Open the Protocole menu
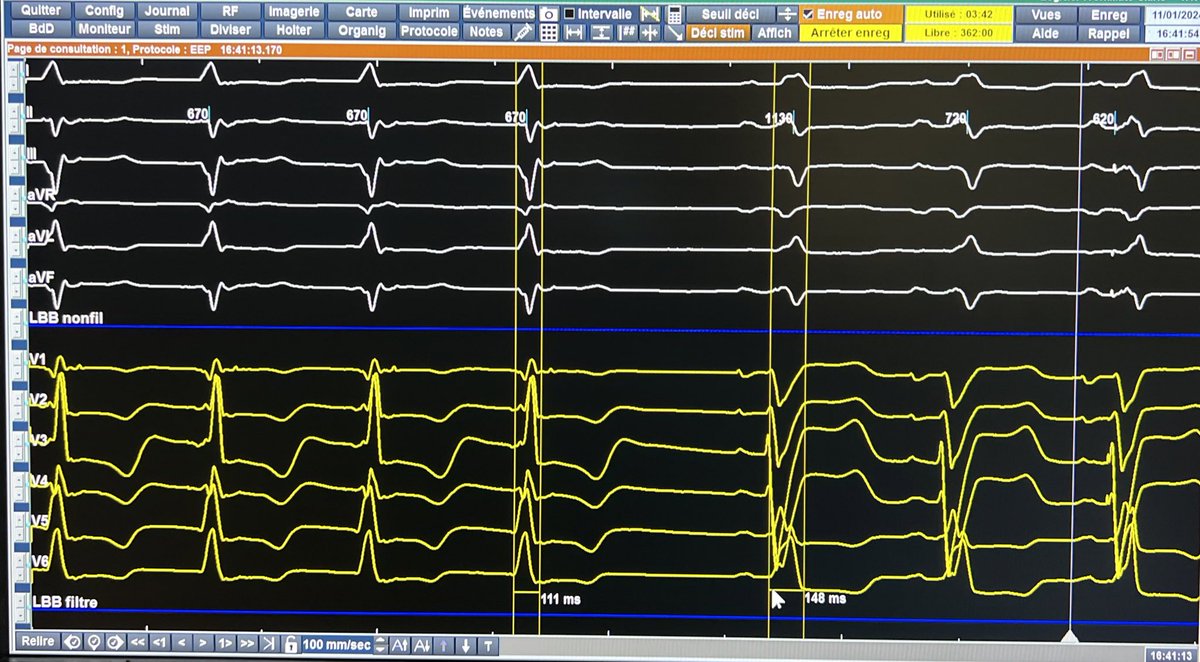The height and width of the screenshot is (662, 1200). [x=429, y=31]
